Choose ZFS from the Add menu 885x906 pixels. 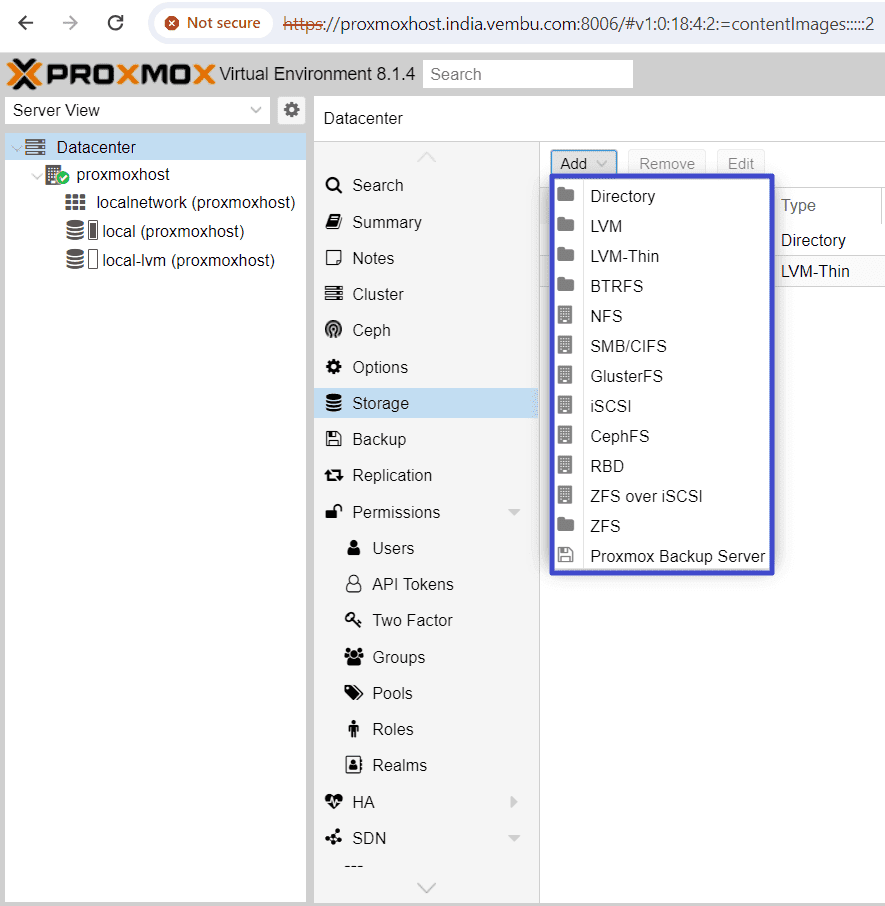661,526
